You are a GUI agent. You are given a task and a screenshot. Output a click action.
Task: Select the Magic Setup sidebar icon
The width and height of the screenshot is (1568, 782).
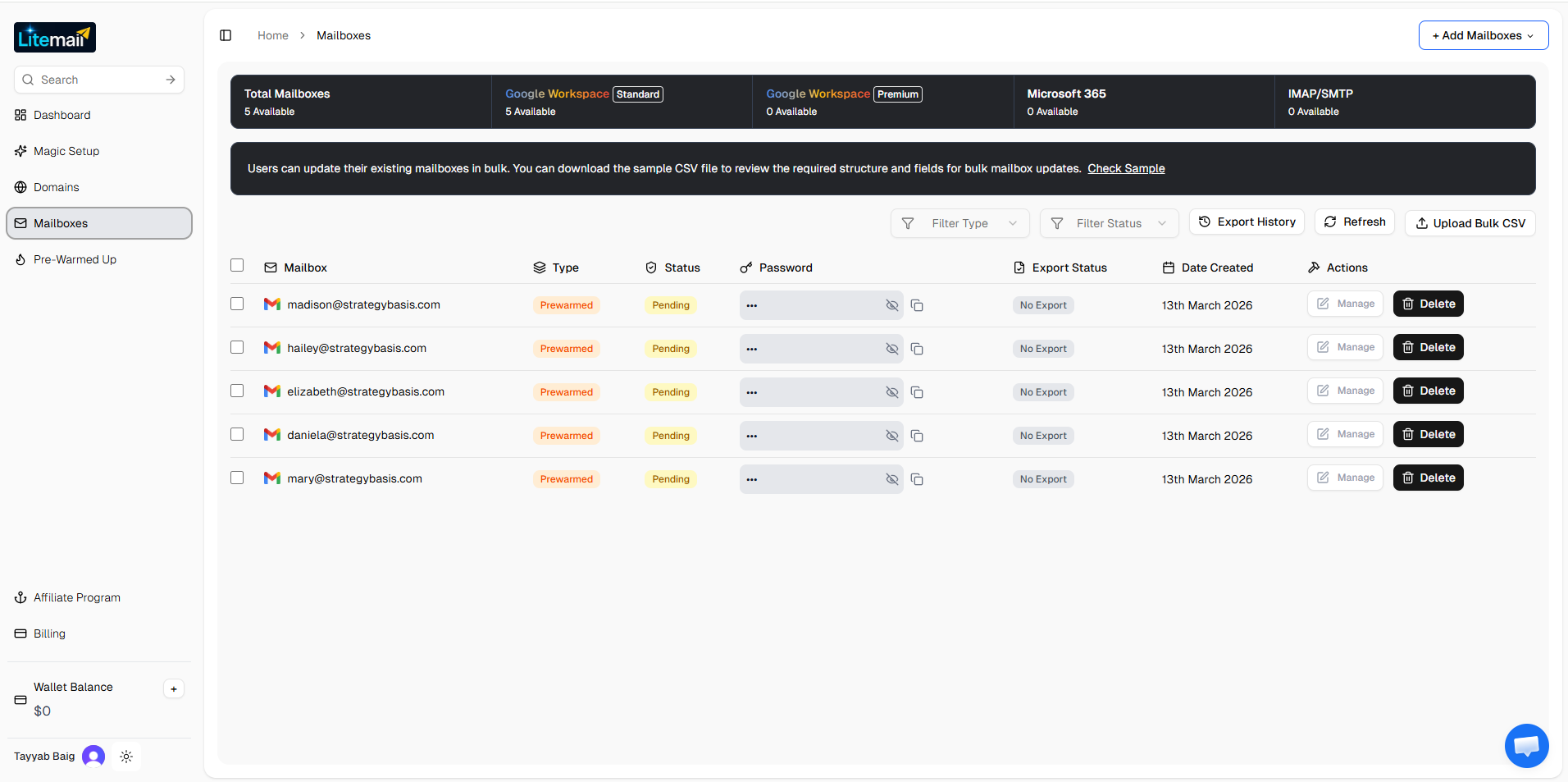[20, 151]
